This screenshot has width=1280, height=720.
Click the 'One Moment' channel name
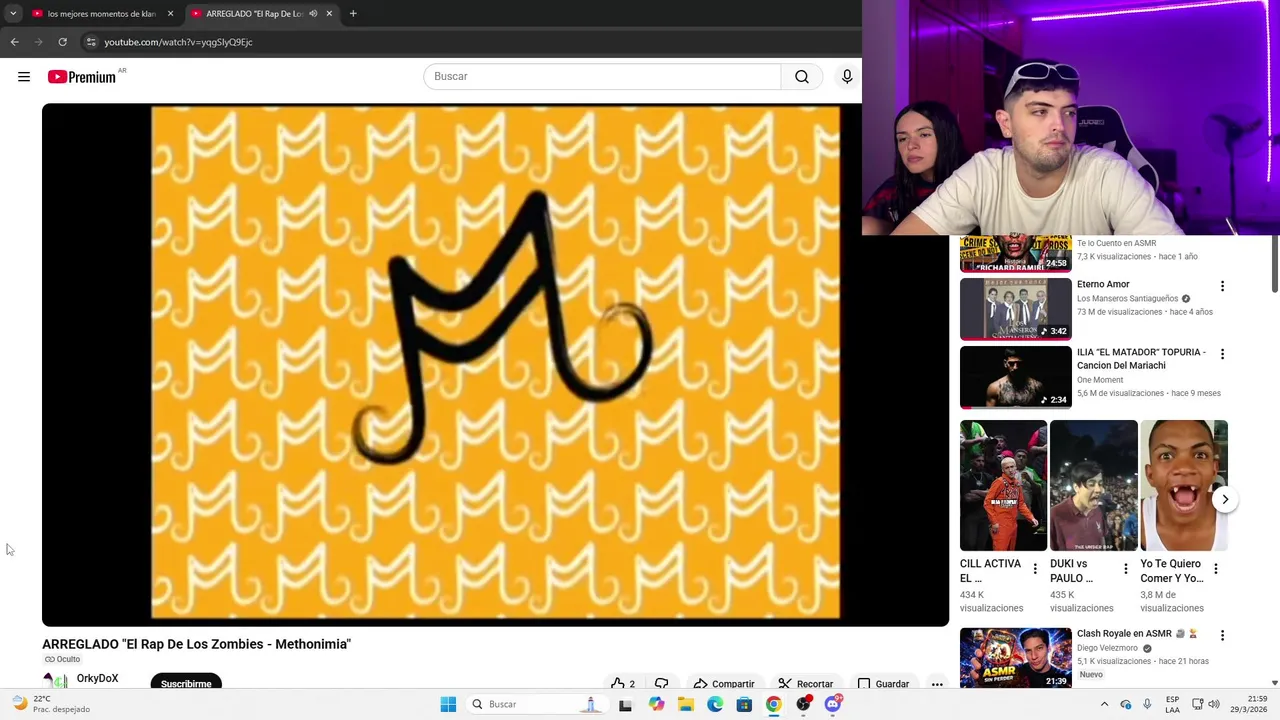(x=1100, y=380)
